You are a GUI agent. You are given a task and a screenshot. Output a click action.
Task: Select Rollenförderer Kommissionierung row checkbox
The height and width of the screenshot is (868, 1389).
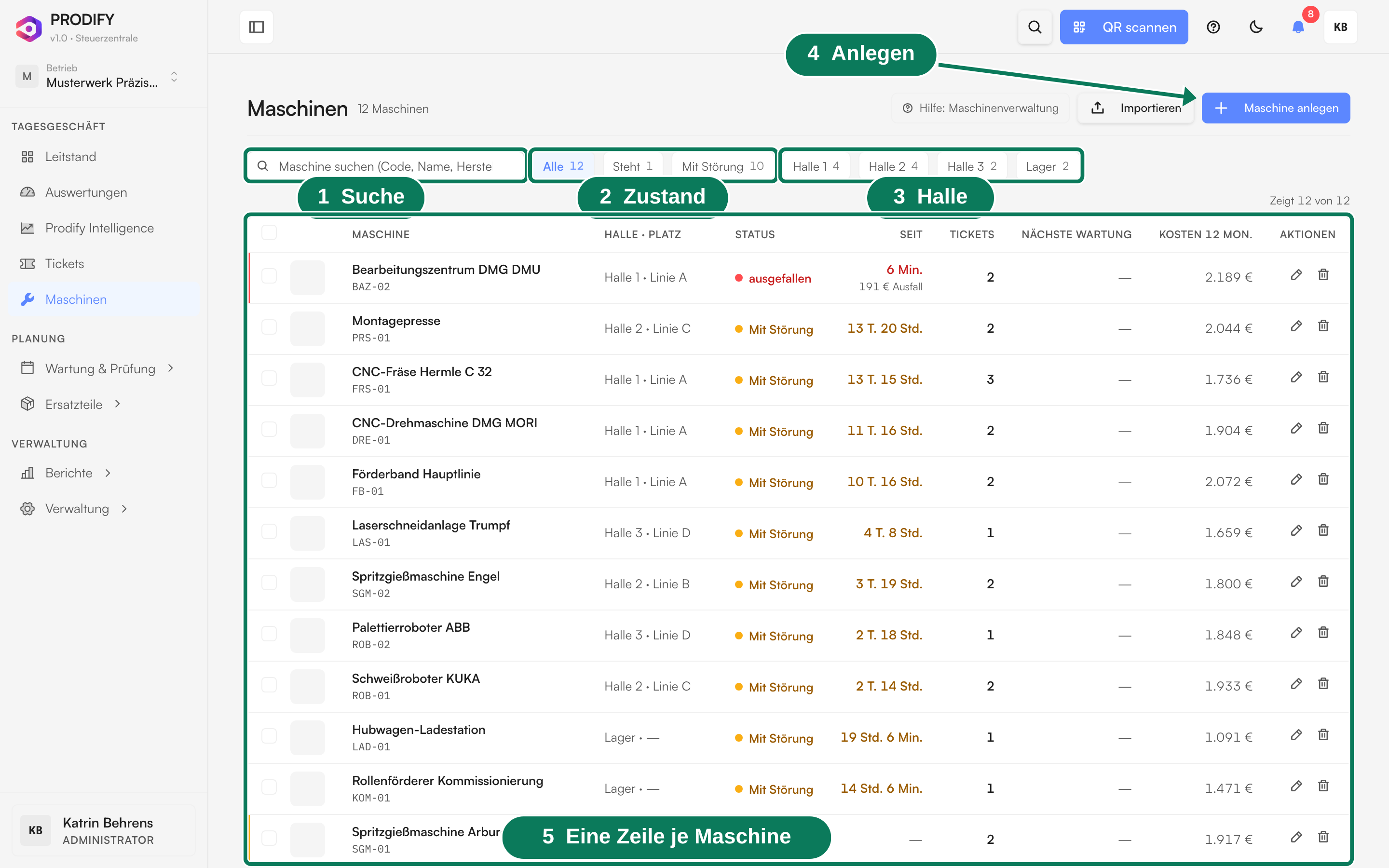tap(269, 787)
